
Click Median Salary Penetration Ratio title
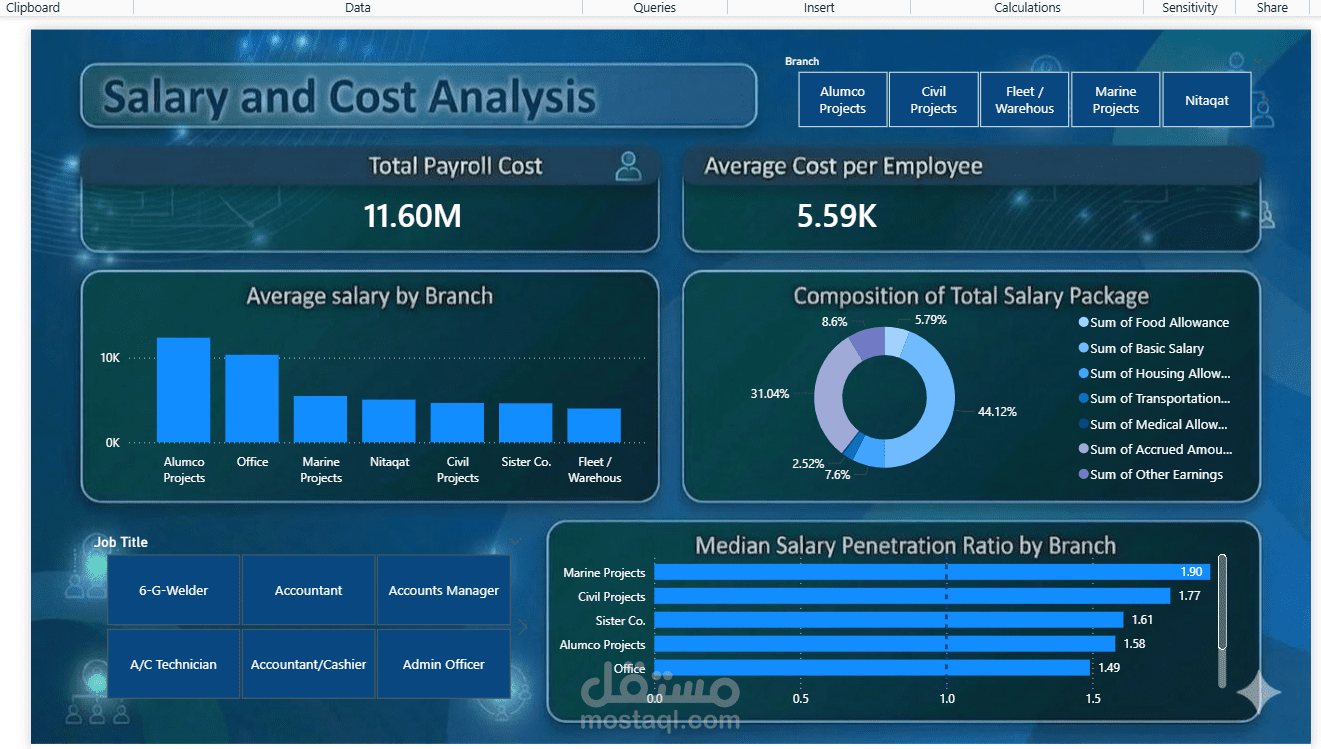[x=905, y=545]
